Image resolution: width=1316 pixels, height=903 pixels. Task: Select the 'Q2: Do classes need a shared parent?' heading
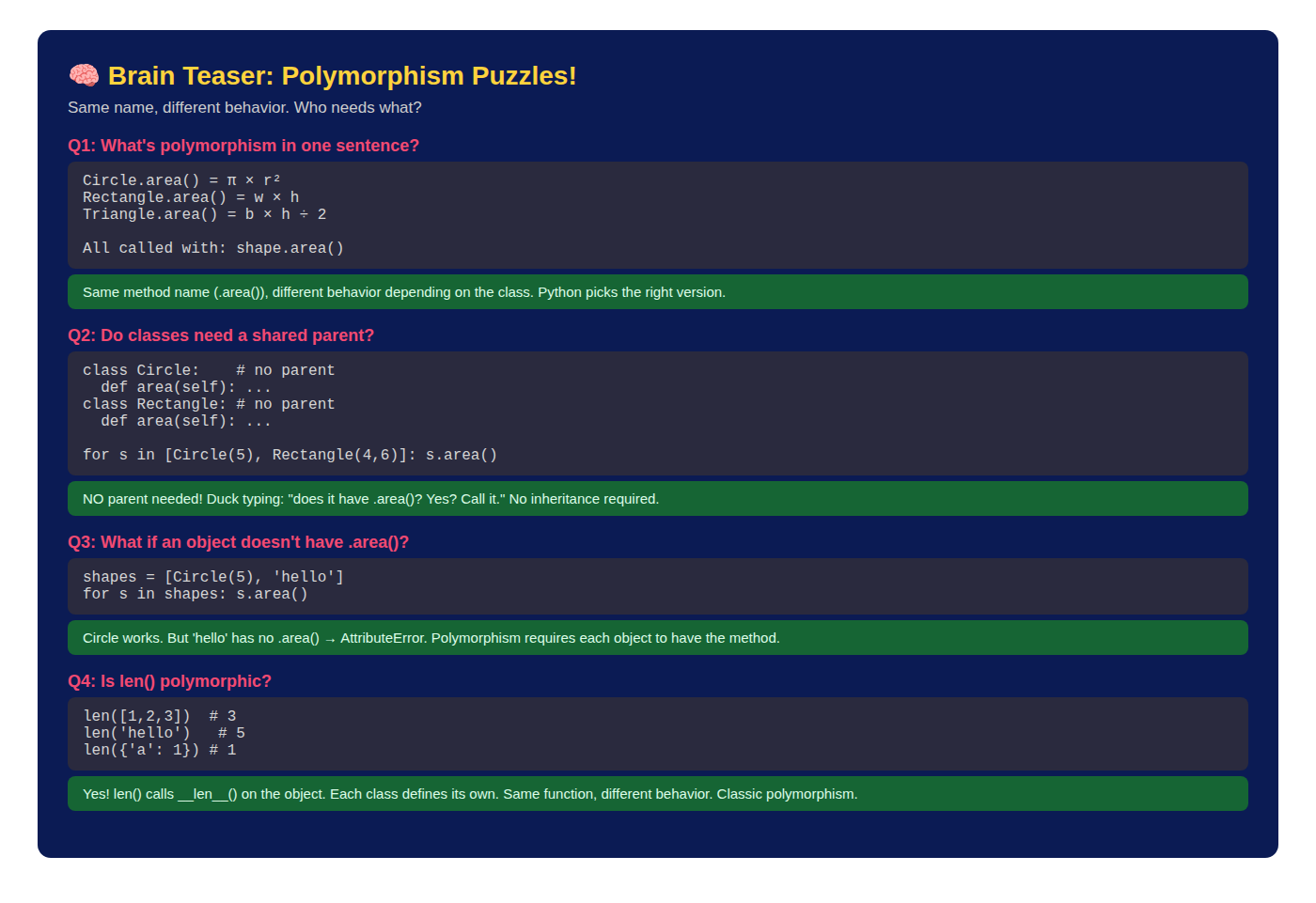tap(221, 335)
